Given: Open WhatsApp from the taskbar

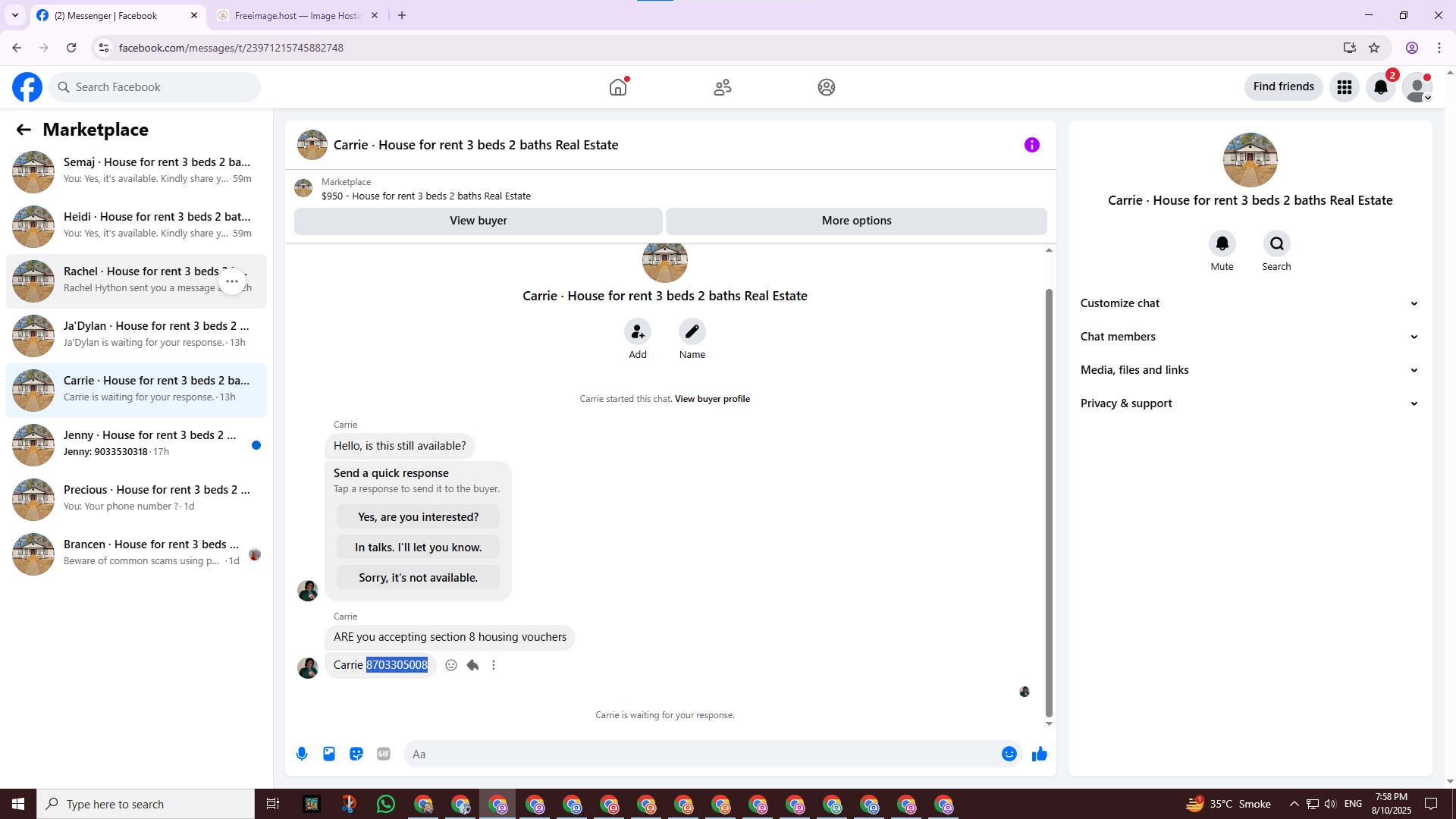Looking at the screenshot, I should tap(386, 804).
